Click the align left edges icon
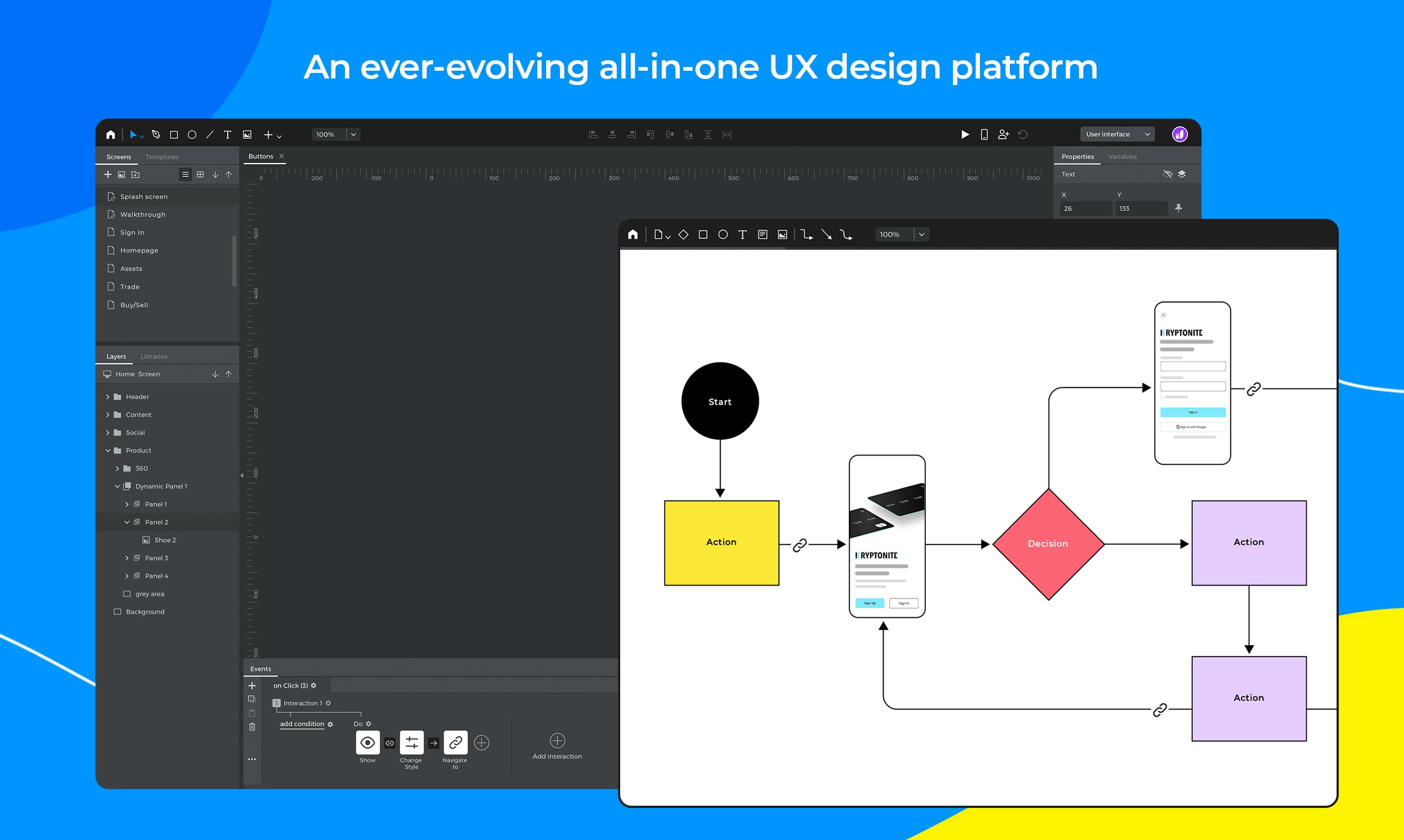The height and width of the screenshot is (840, 1404). point(593,135)
